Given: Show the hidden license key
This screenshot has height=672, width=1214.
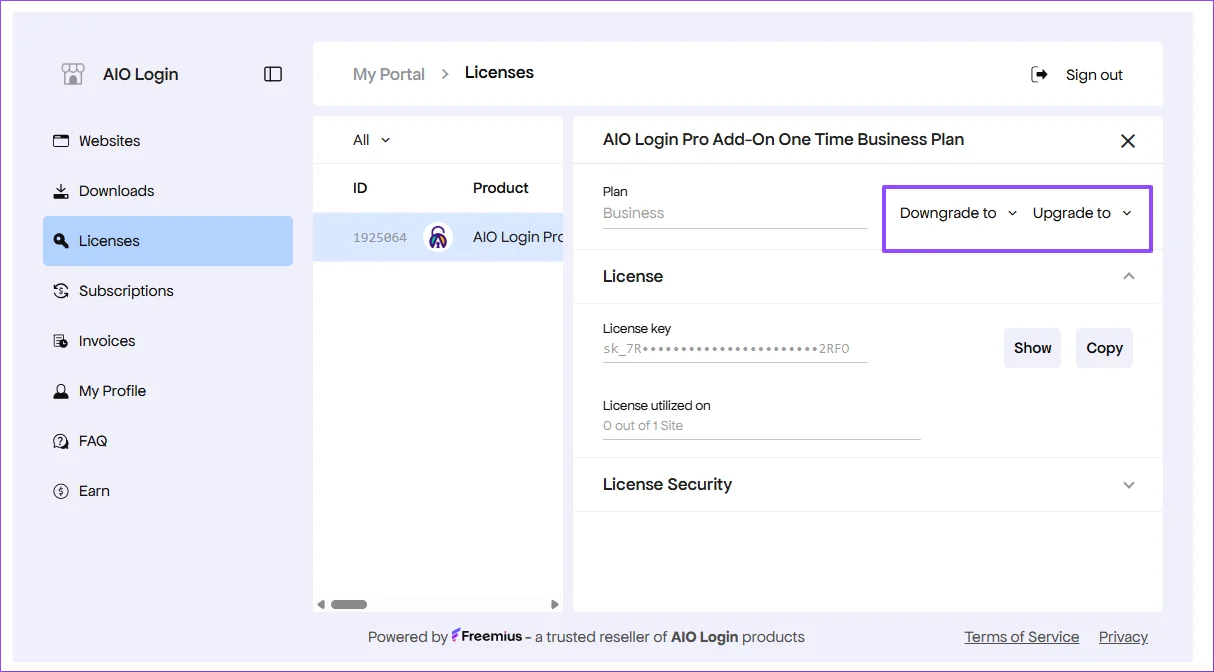Looking at the screenshot, I should point(1032,348).
